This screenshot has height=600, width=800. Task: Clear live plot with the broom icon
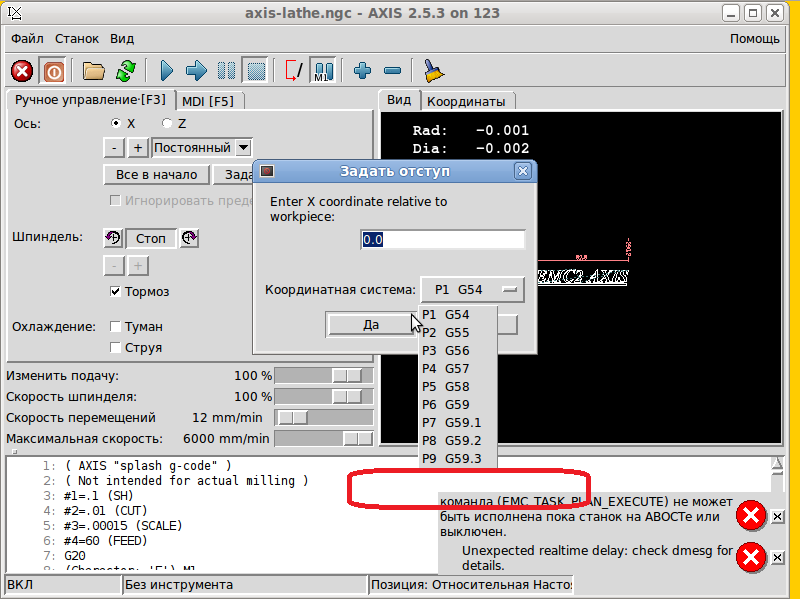[x=434, y=71]
